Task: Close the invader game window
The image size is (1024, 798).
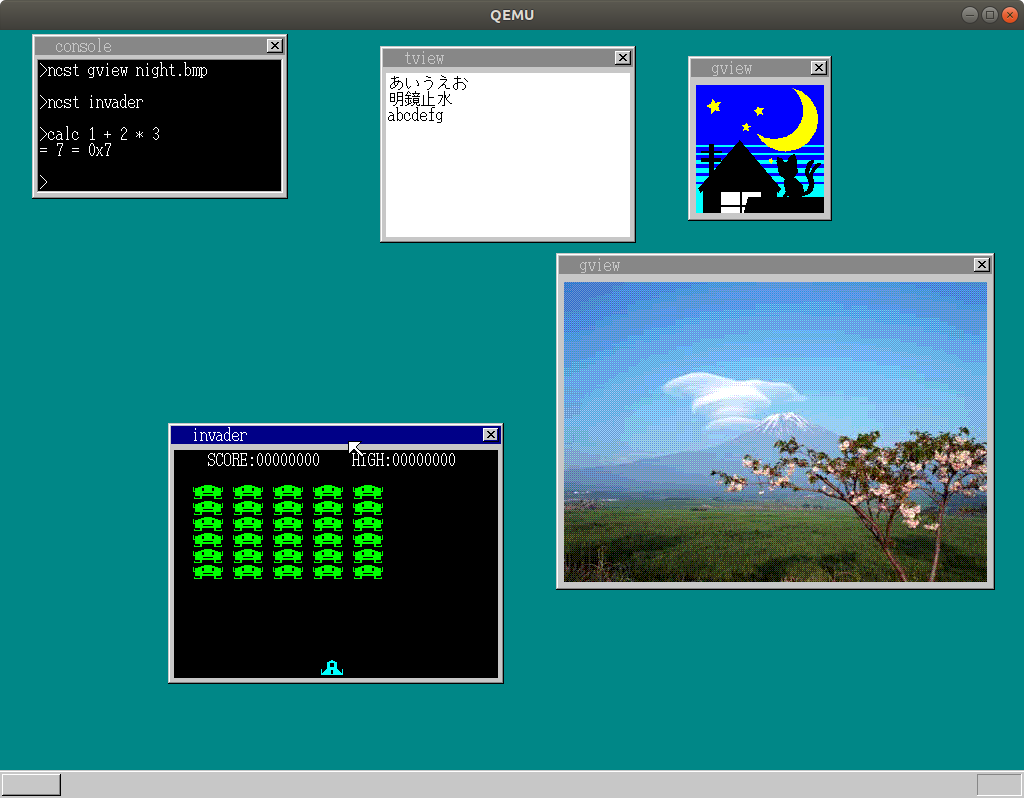Action: [490, 435]
